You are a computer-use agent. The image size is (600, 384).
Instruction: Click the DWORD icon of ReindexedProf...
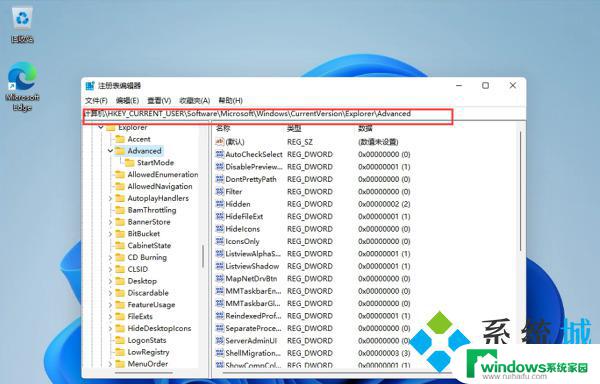point(220,316)
